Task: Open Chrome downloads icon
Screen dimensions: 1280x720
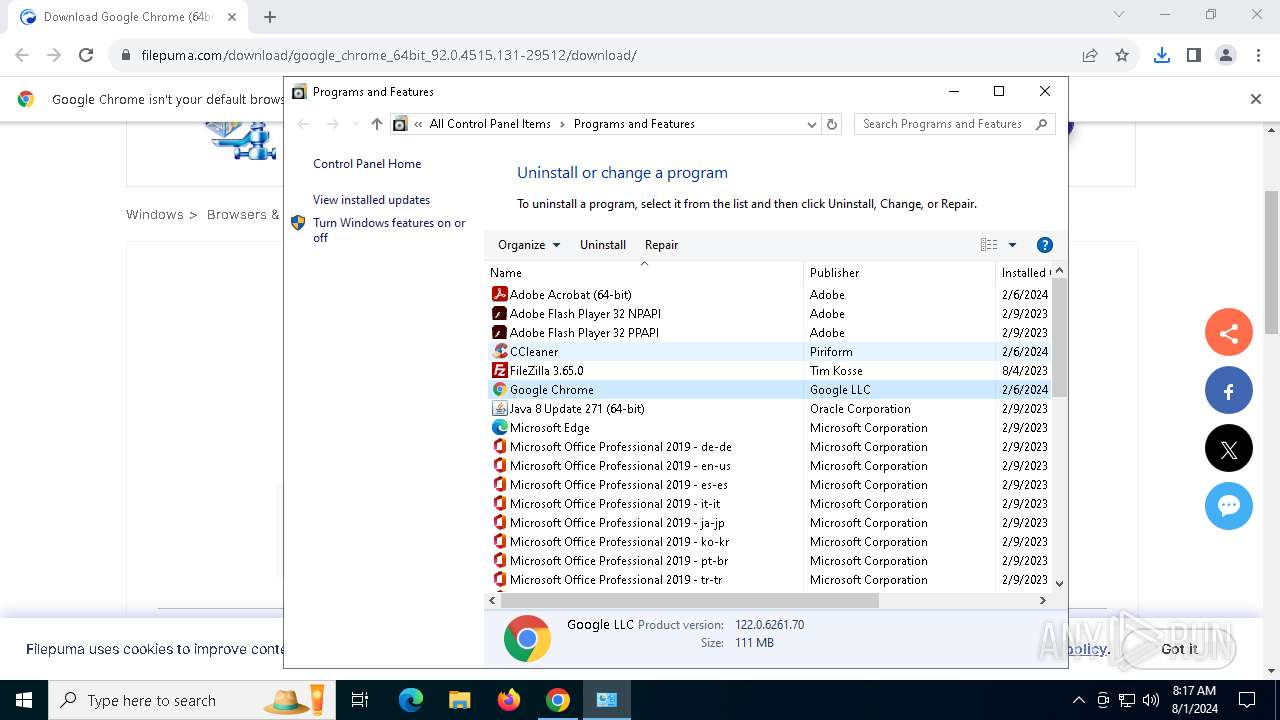Action: pos(1161,55)
